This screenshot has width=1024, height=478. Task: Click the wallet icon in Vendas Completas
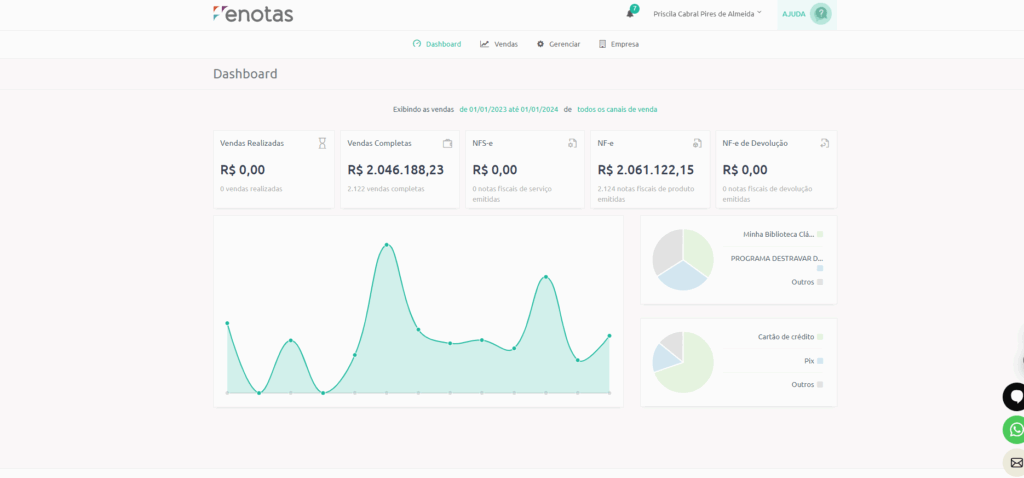(x=447, y=144)
